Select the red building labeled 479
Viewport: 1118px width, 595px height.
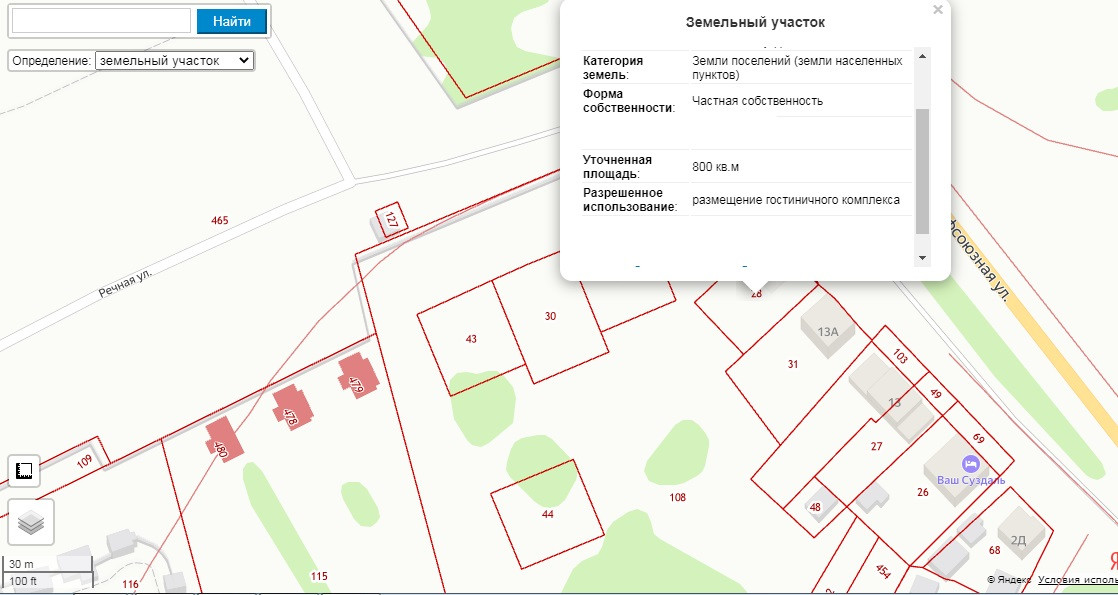[358, 375]
